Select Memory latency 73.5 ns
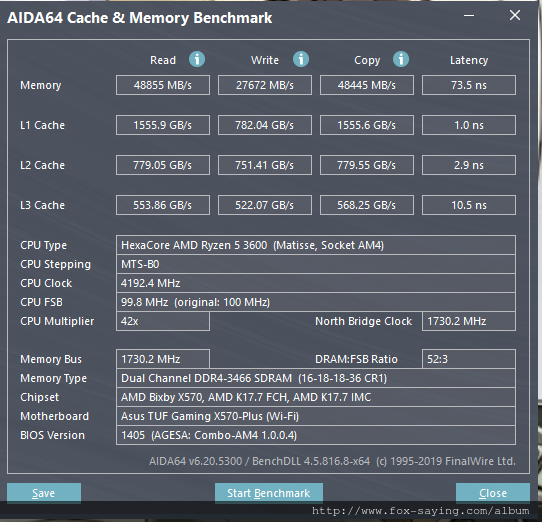Viewport: 542px width, 522px height. [x=469, y=85]
